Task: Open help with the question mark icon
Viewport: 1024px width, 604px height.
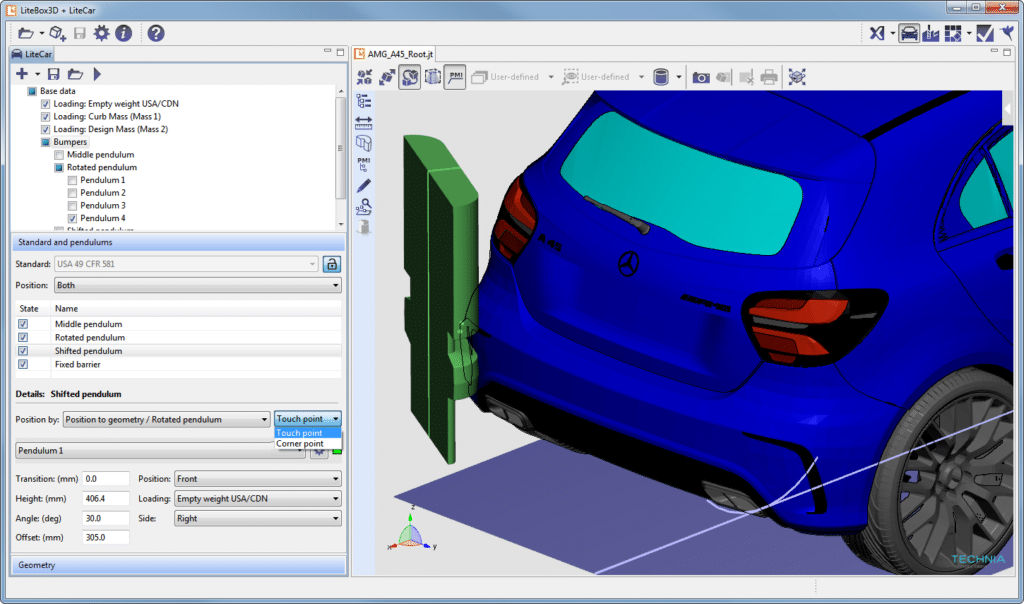Action: tap(155, 33)
